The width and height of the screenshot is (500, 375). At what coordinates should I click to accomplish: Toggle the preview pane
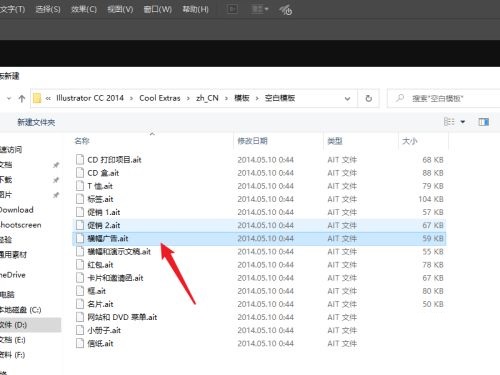click(483, 122)
